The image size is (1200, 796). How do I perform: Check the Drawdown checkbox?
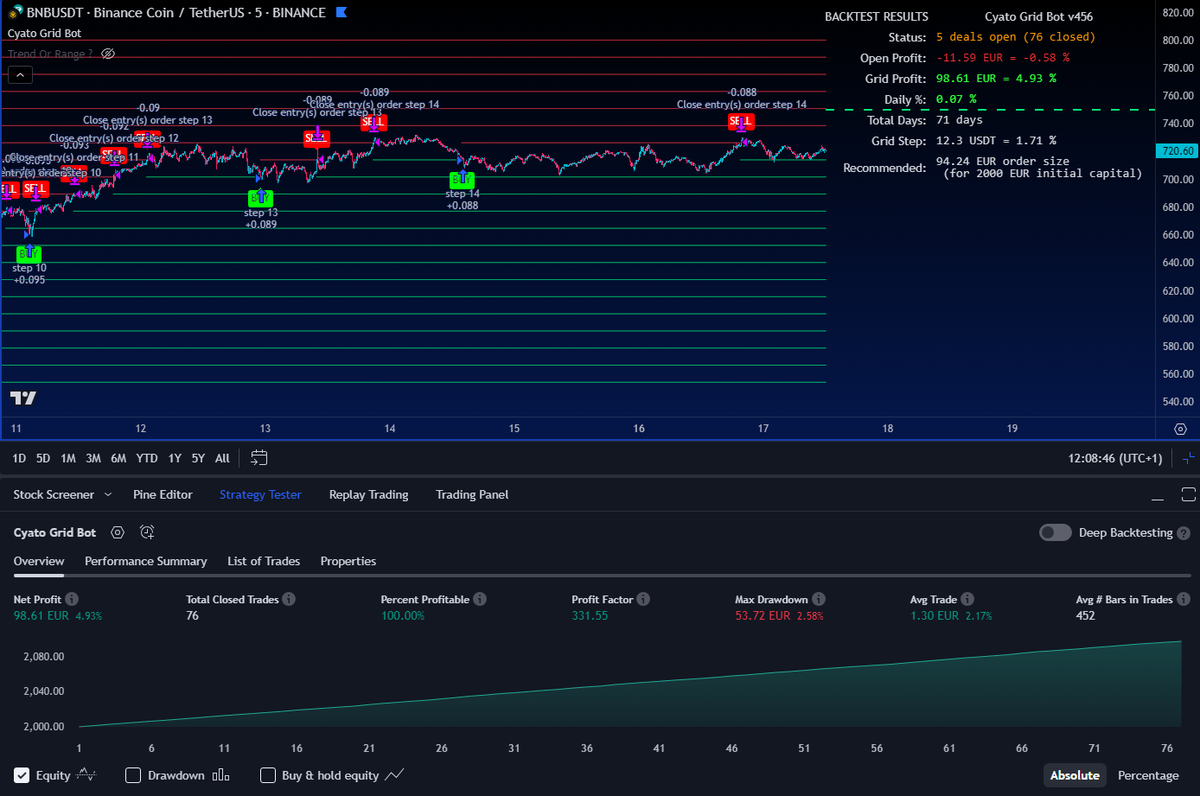133,775
